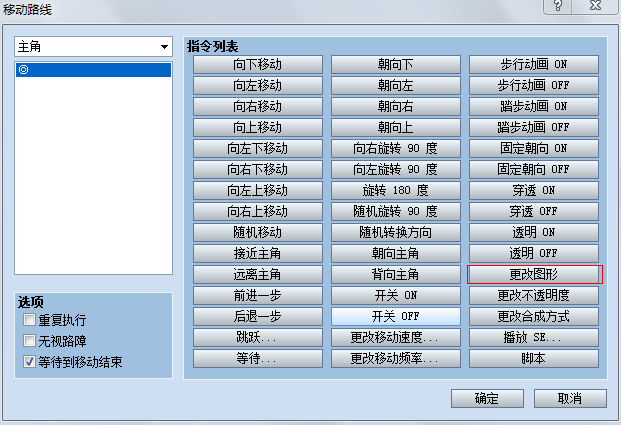This screenshot has height=425, width=621.
Task: Add the 向右移动 command
Action: coord(258,106)
